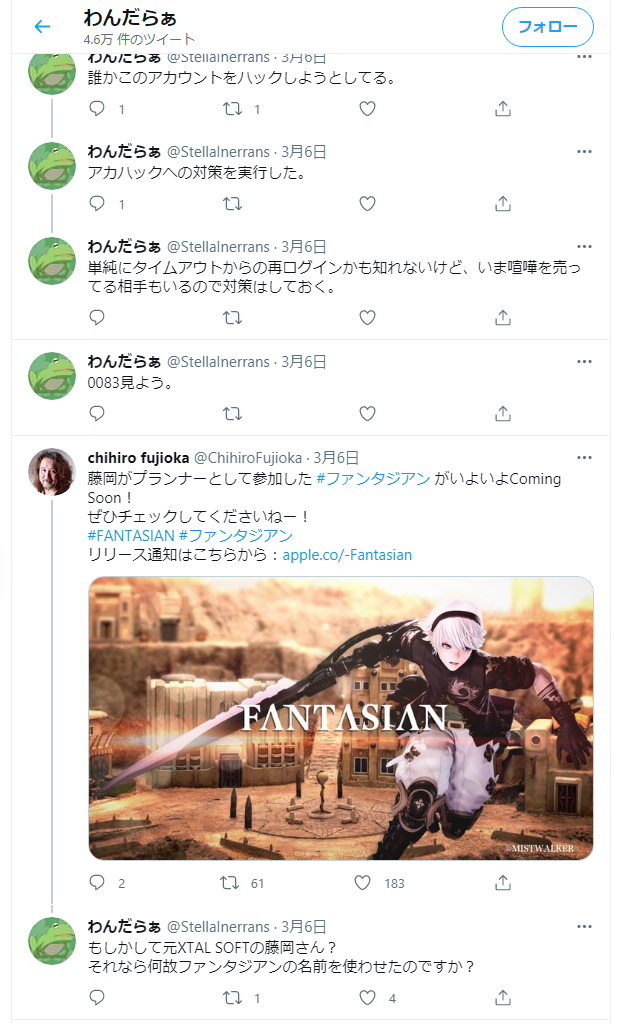Retweet the 単純にタイムアウト tweet
Image resolution: width=620 pixels, height=1024 pixels.
[x=233, y=317]
